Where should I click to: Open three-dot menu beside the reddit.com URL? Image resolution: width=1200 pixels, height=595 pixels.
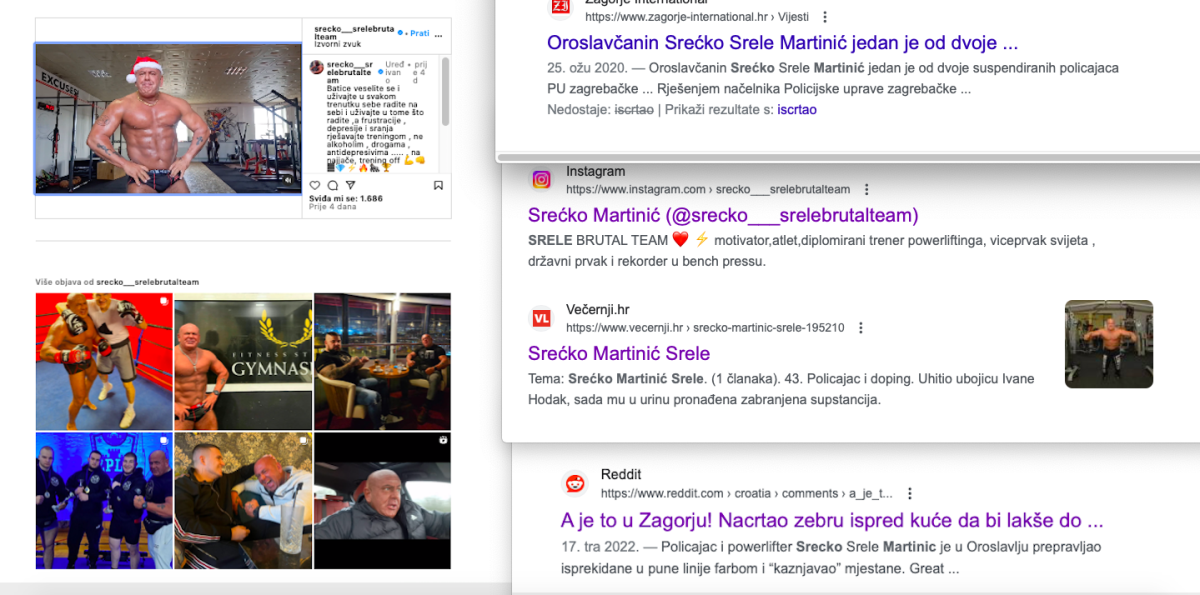click(910, 493)
